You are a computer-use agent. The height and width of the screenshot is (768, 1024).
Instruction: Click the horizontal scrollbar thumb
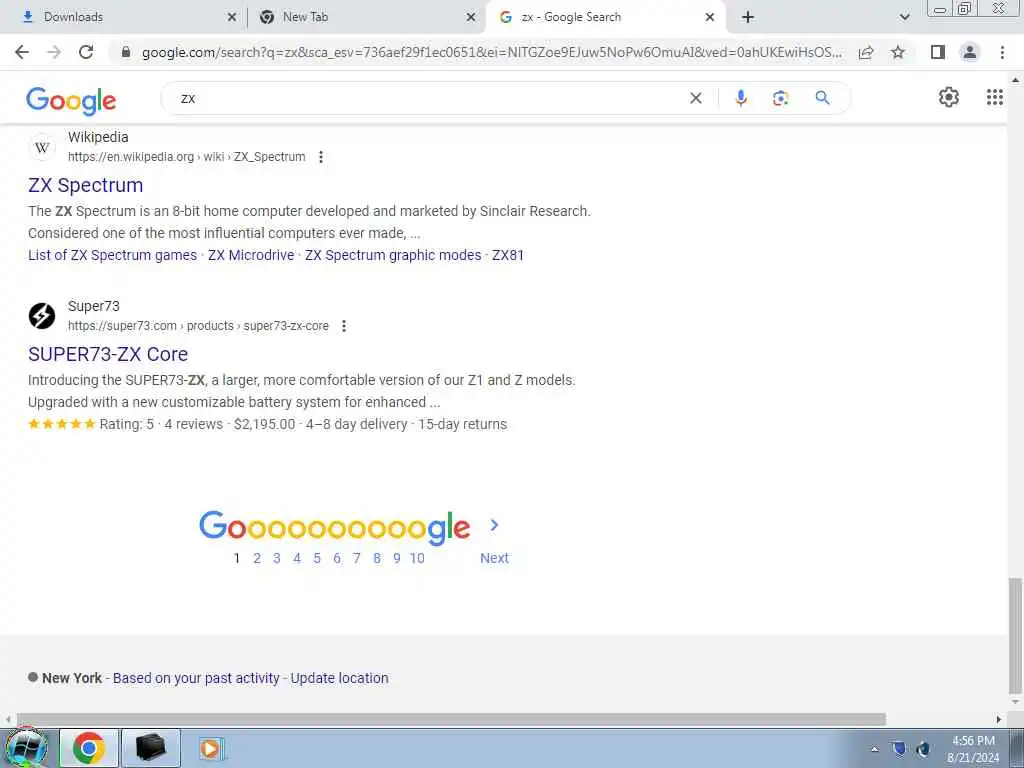tap(451, 719)
